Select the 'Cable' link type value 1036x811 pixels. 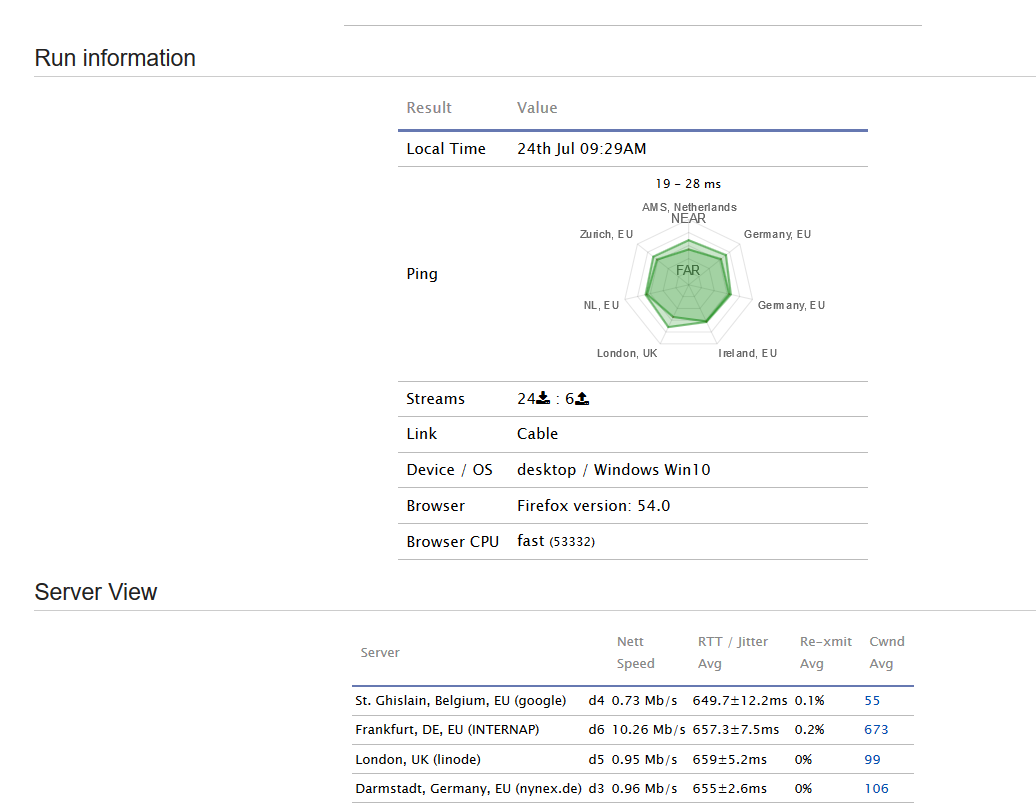[537, 434]
